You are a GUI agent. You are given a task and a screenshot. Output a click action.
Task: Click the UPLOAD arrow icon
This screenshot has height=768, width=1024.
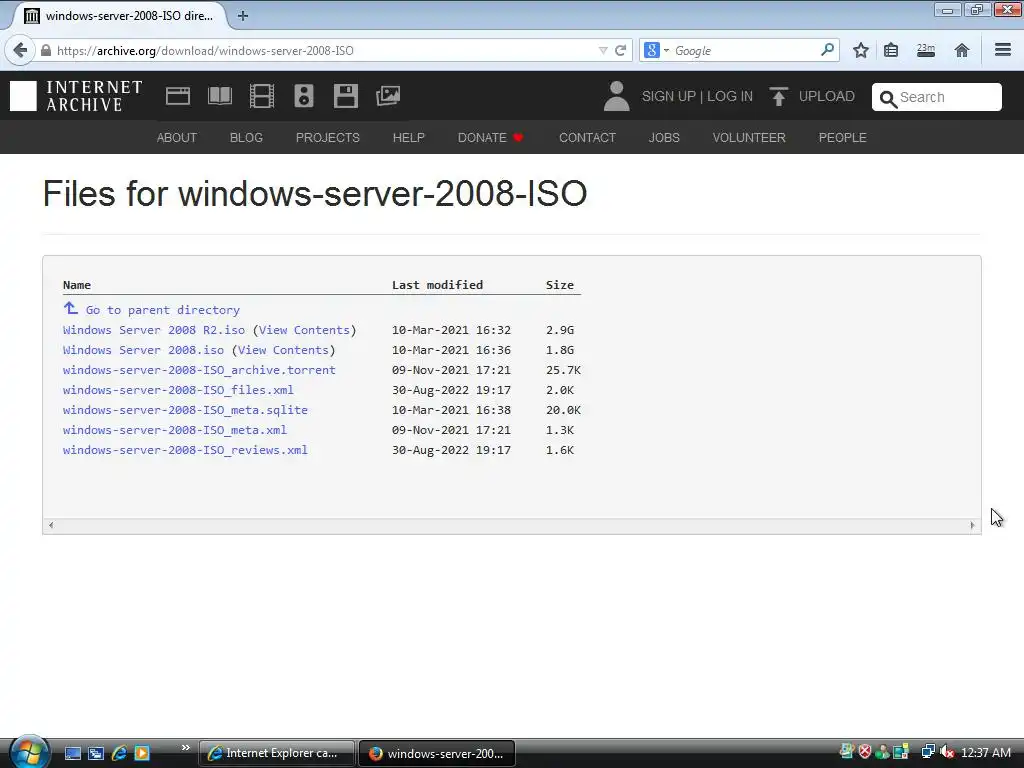(x=778, y=97)
